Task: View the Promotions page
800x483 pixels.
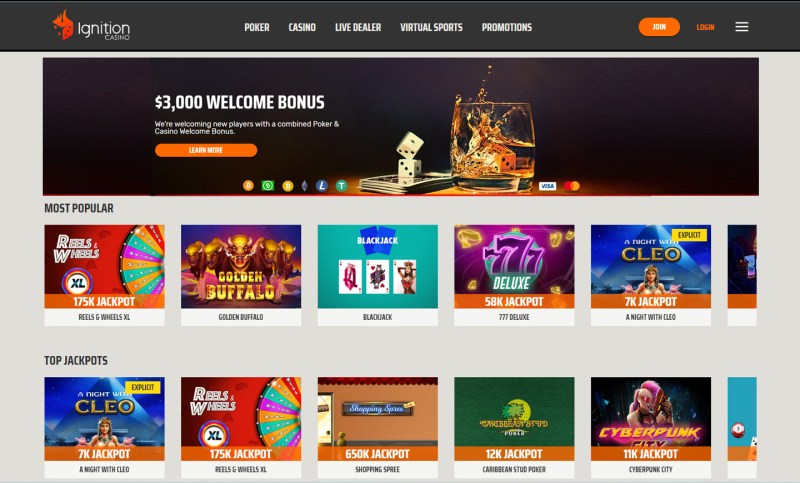Action: [x=507, y=28]
